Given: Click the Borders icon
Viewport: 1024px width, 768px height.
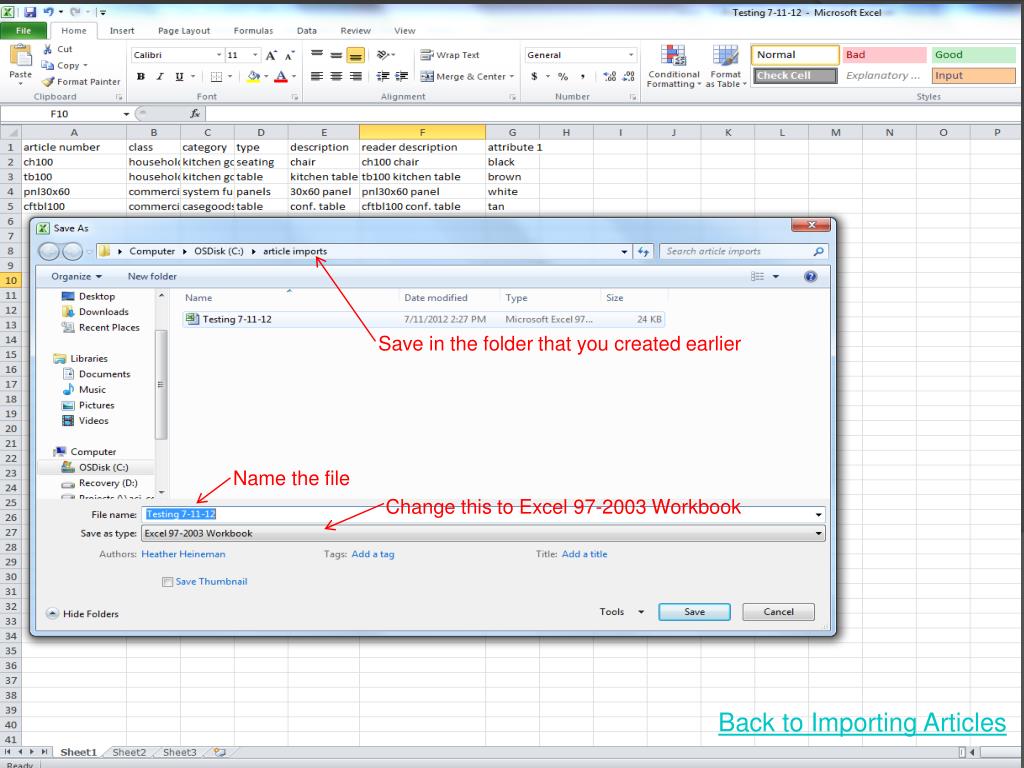Looking at the screenshot, I should pos(216,76).
